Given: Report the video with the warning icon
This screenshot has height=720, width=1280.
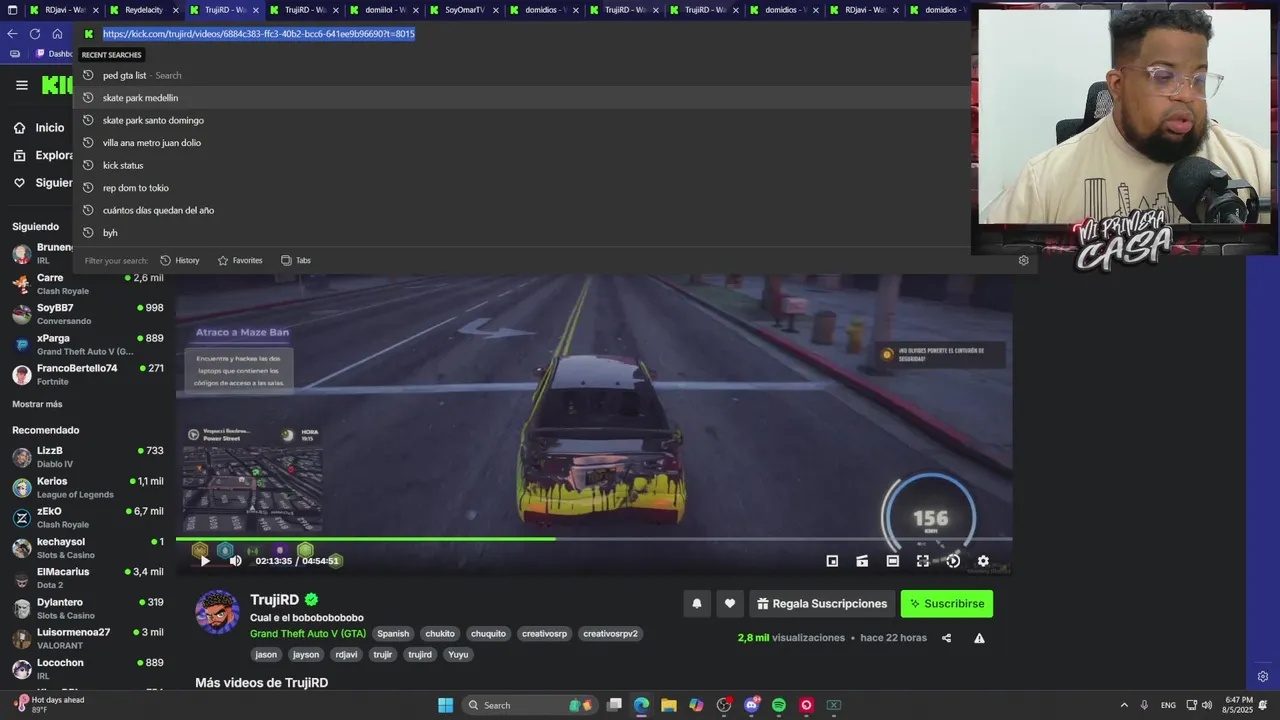Looking at the screenshot, I should click(x=979, y=638).
